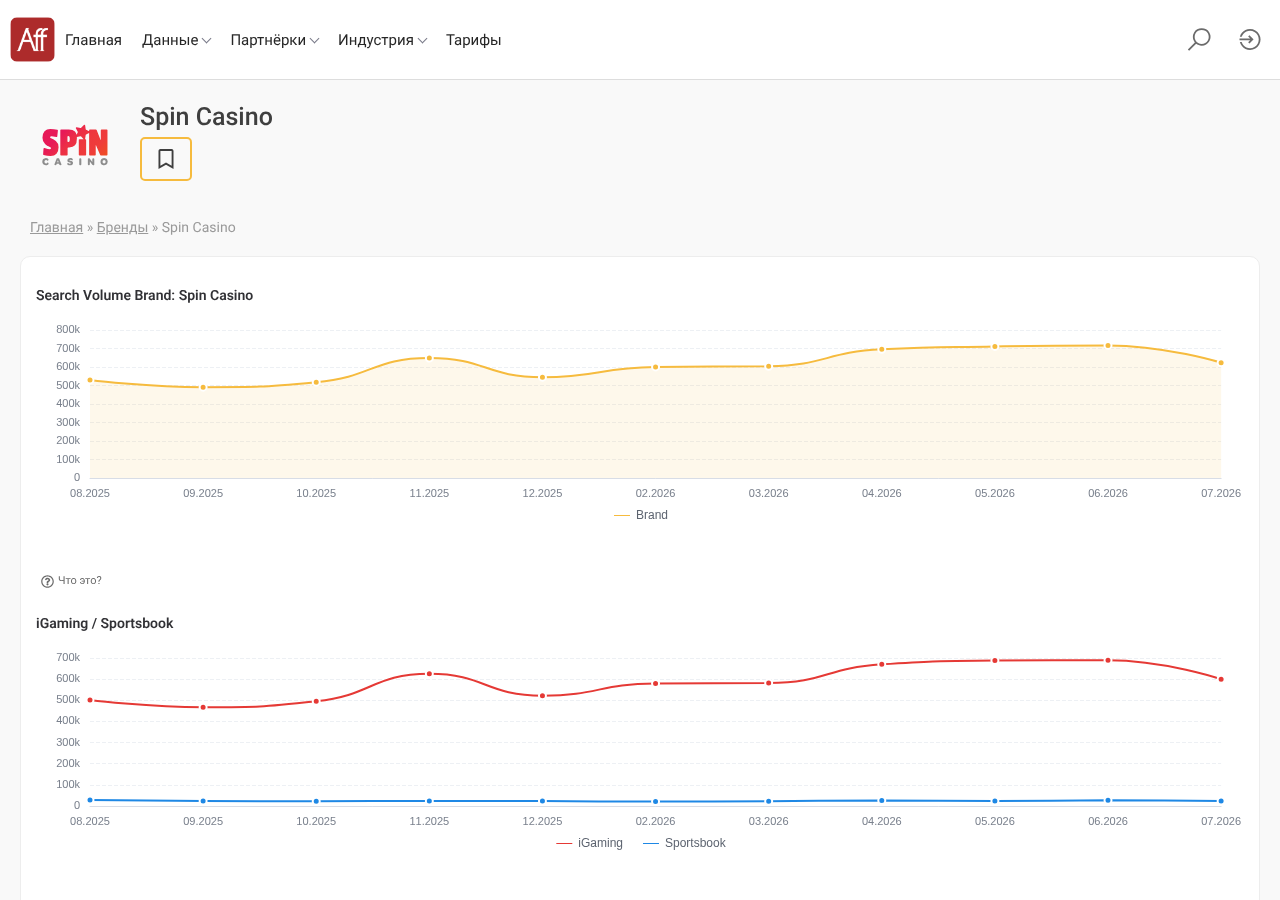This screenshot has height=900, width=1280.
Task: Click the 06.2026 point on Brand chart
Action: [1108, 345]
